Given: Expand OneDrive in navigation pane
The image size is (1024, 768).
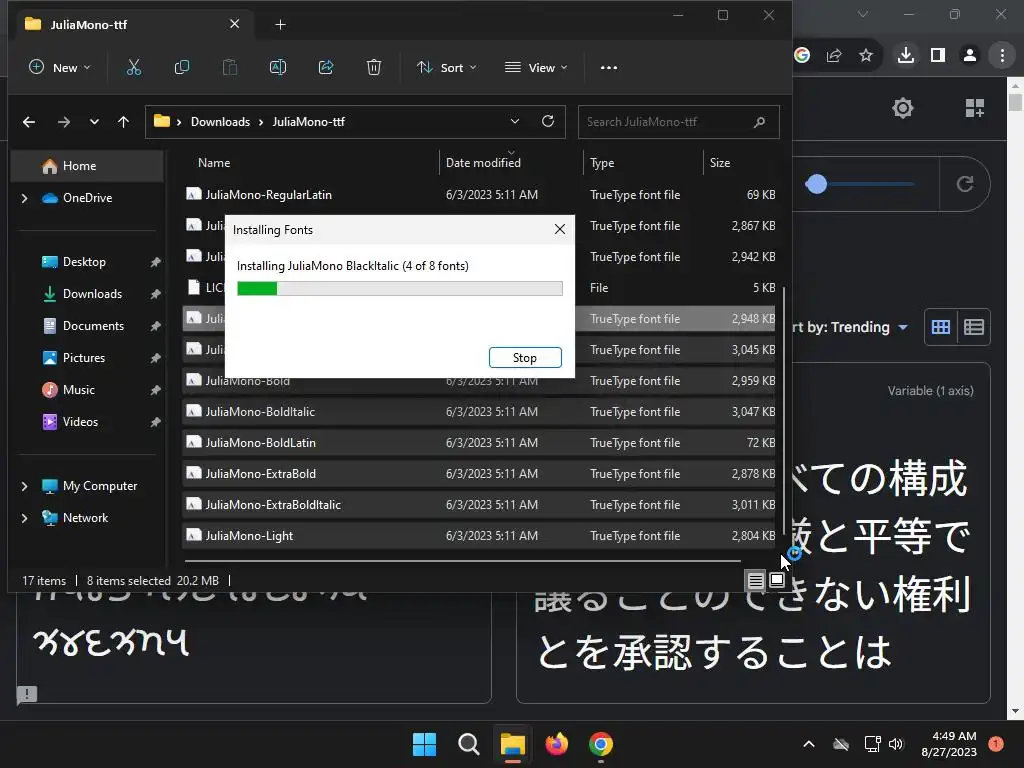Looking at the screenshot, I should (24, 198).
